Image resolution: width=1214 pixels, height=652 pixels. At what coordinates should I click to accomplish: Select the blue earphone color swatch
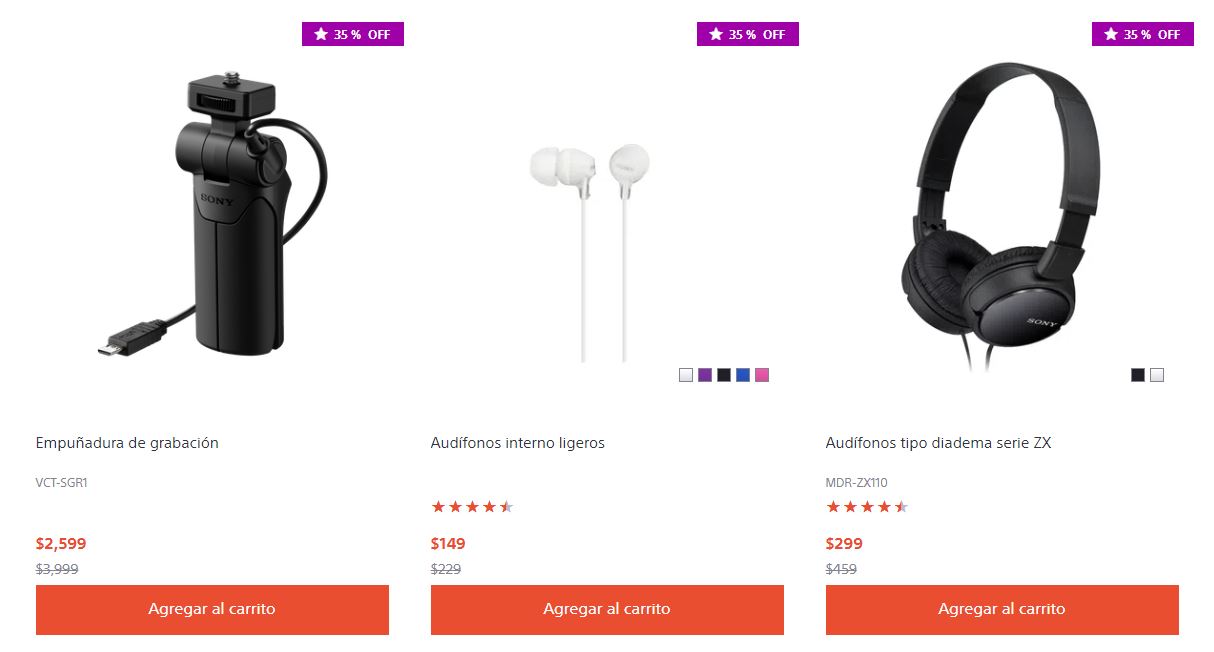[x=742, y=375]
